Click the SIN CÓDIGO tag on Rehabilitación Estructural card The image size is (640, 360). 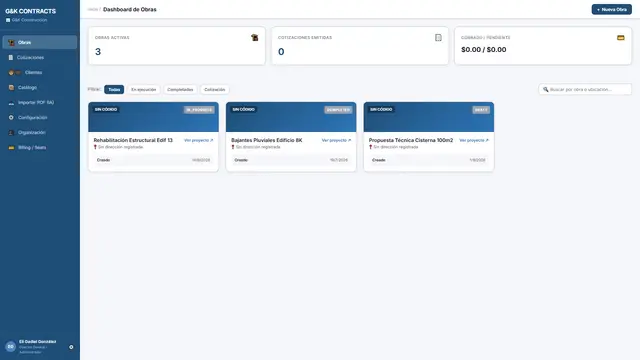106,109
